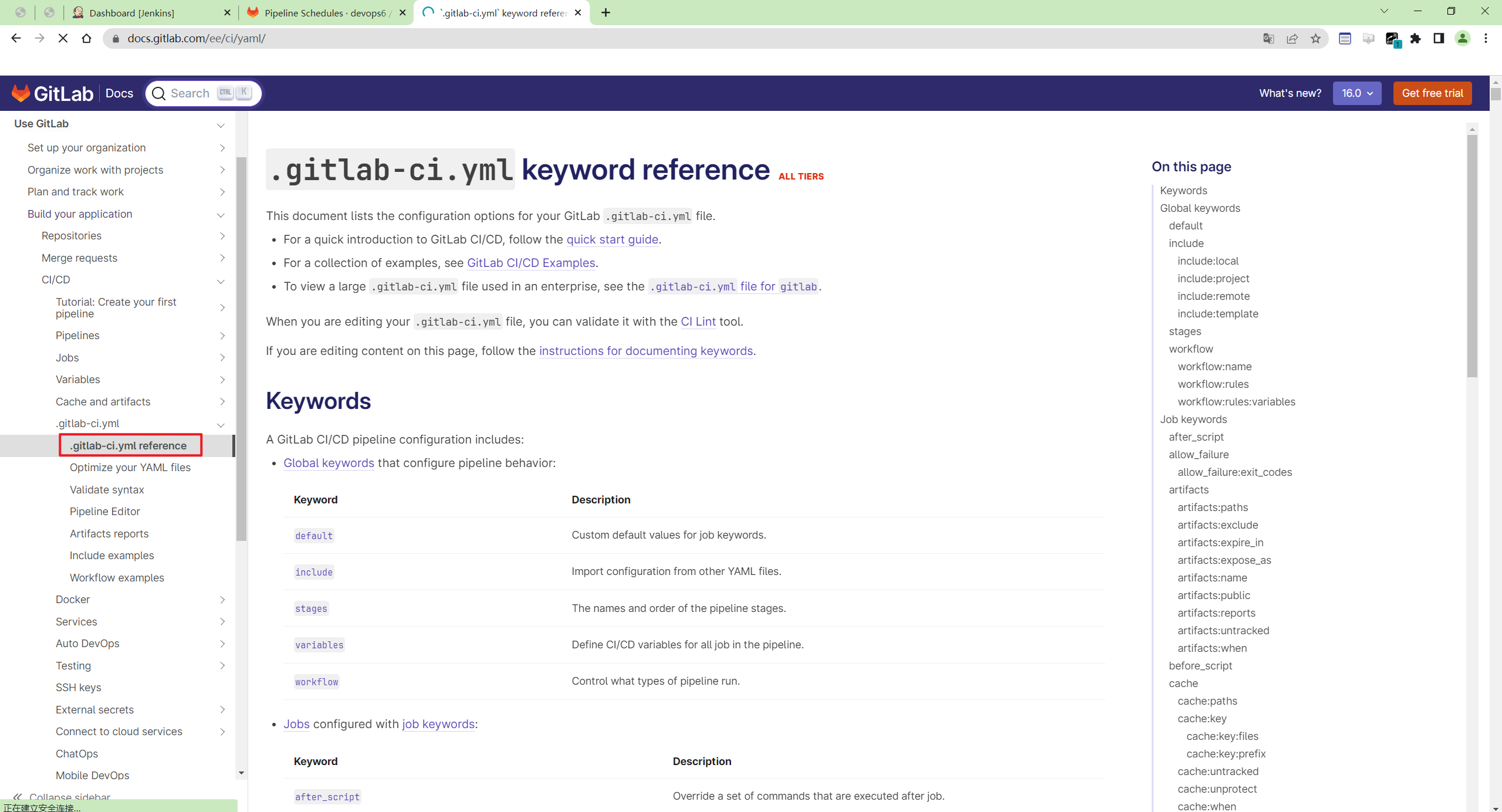The width and height of the screenshot is (1502, 812).
Task: Close the Pipeline Schedules tab
Action: (x=402, y=12)
